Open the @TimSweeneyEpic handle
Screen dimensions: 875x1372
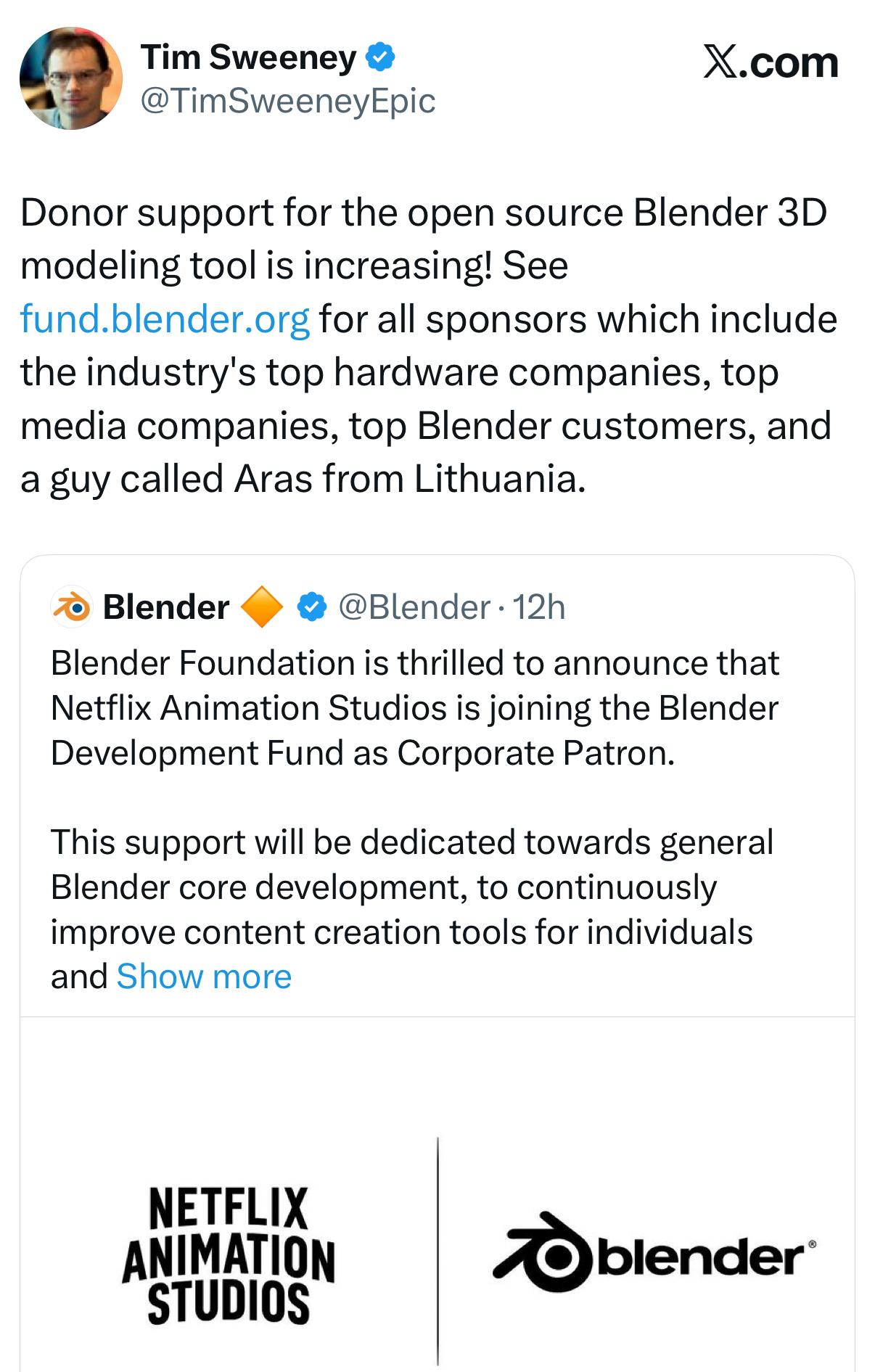pos(287,101)
